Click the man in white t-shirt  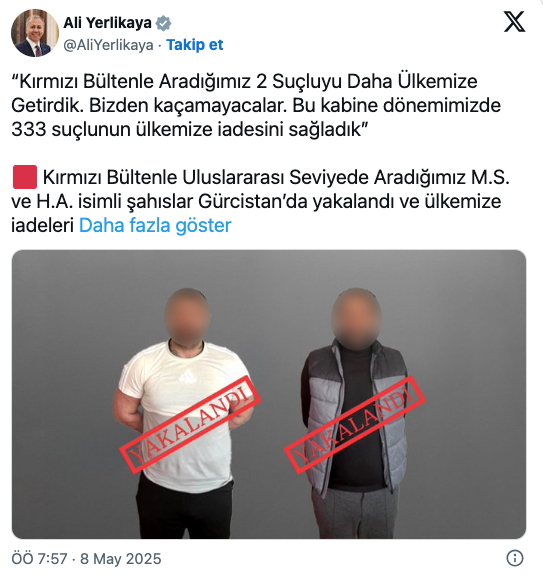(184, 414)
